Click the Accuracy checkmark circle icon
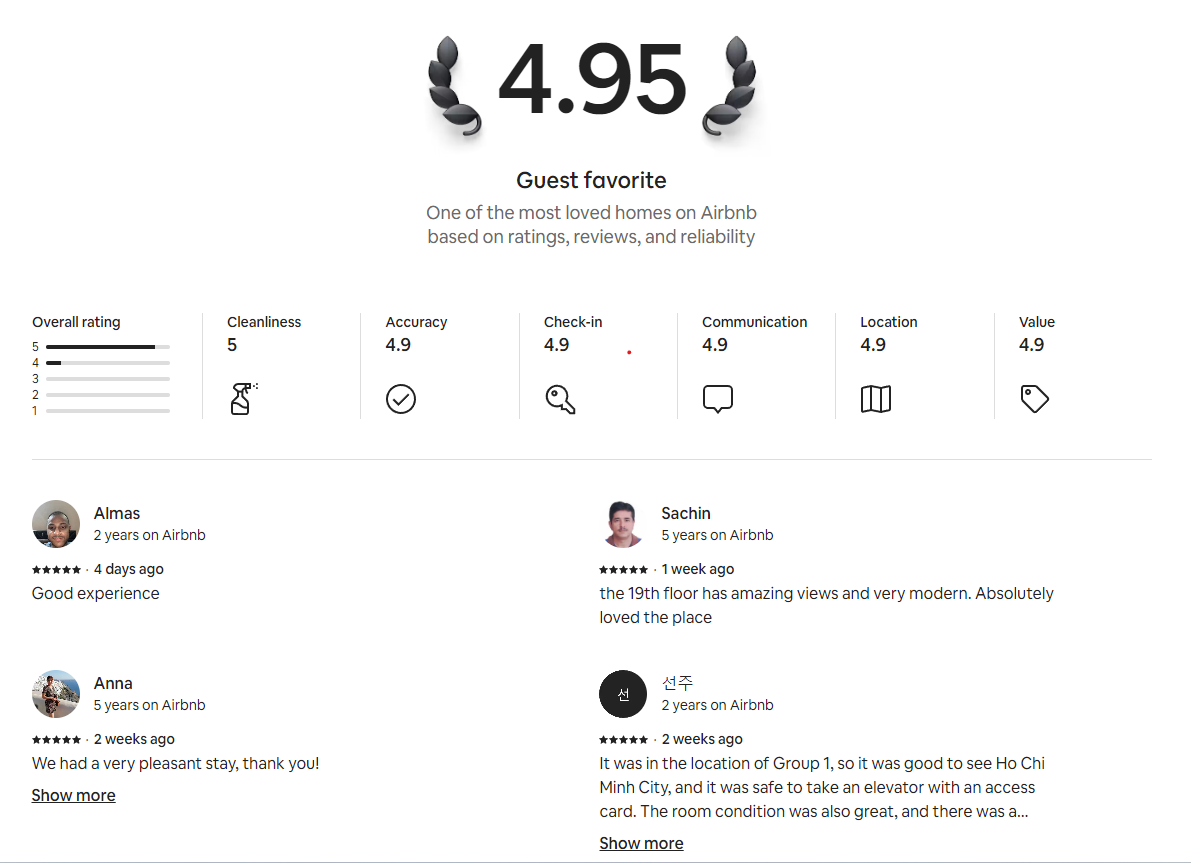 tap(400, 399)
